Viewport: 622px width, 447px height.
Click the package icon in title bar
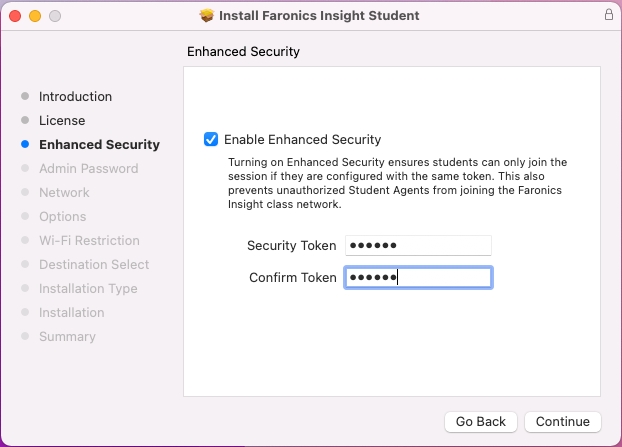pos(207,16)
